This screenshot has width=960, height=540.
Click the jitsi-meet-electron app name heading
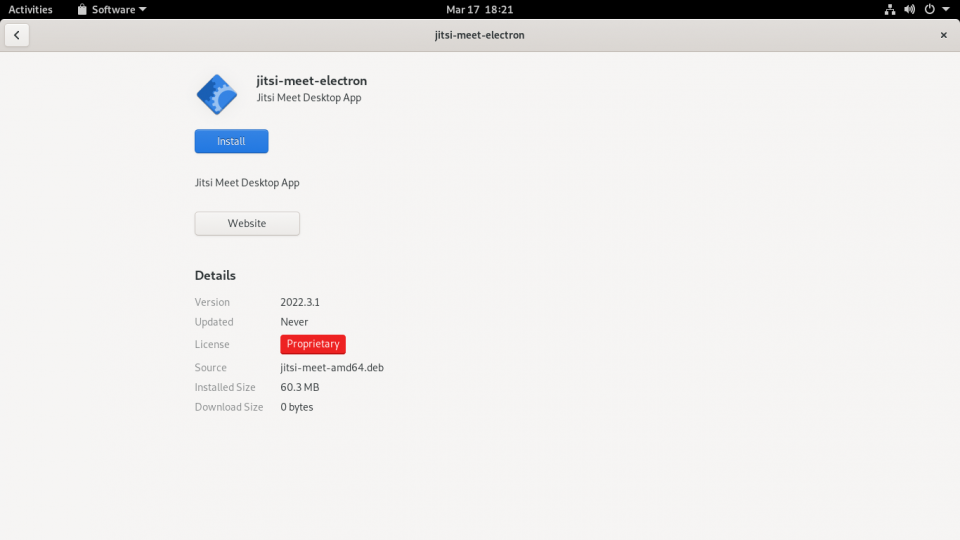coord(312,80)
